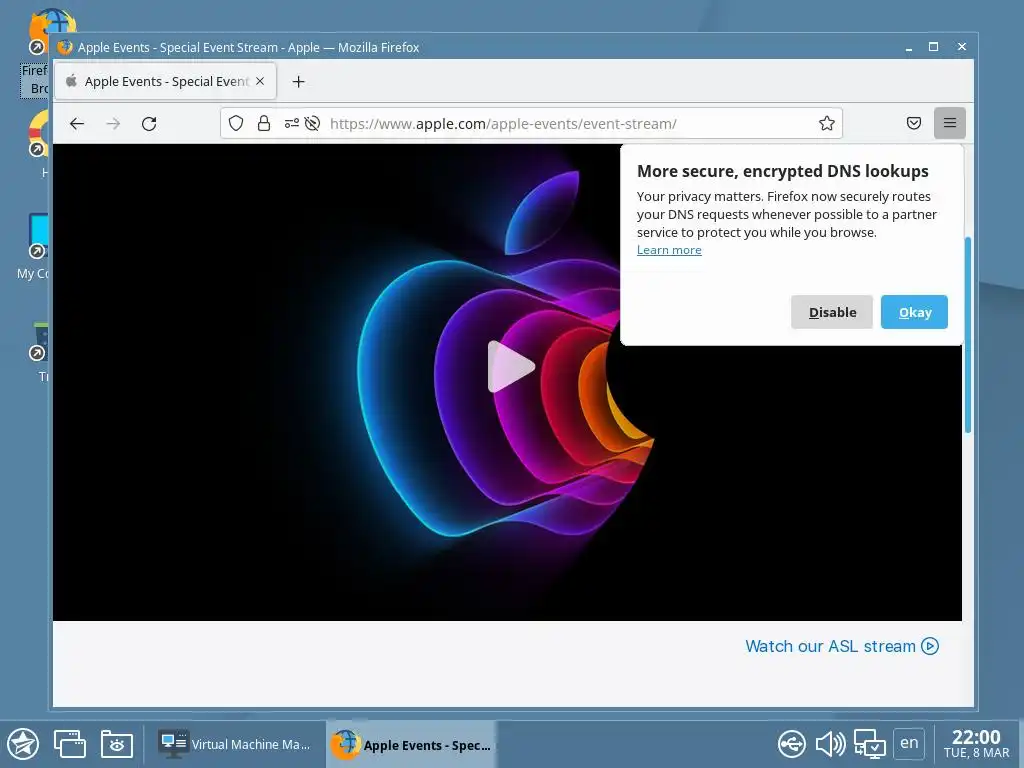Bookmark this page with the star icon
1024x768 pixels.
827,123
